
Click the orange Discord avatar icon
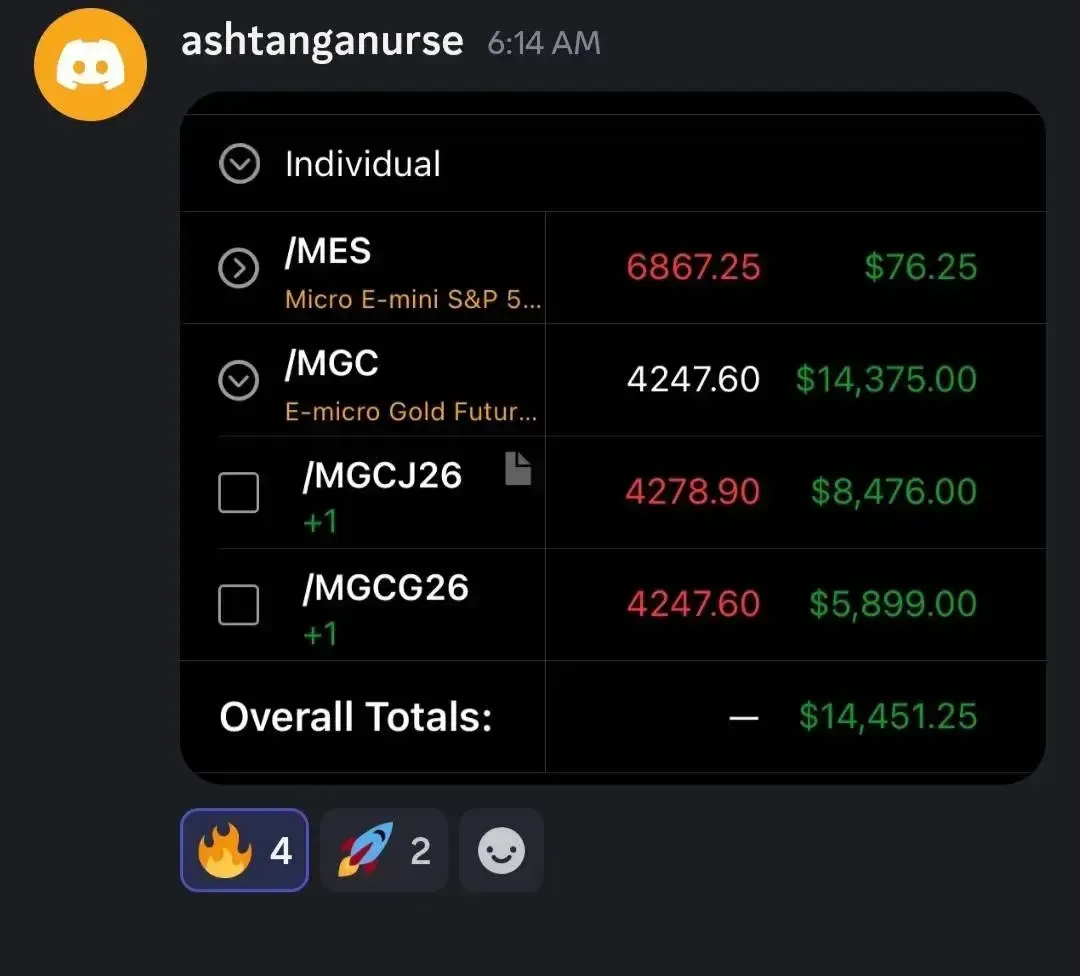90,65
